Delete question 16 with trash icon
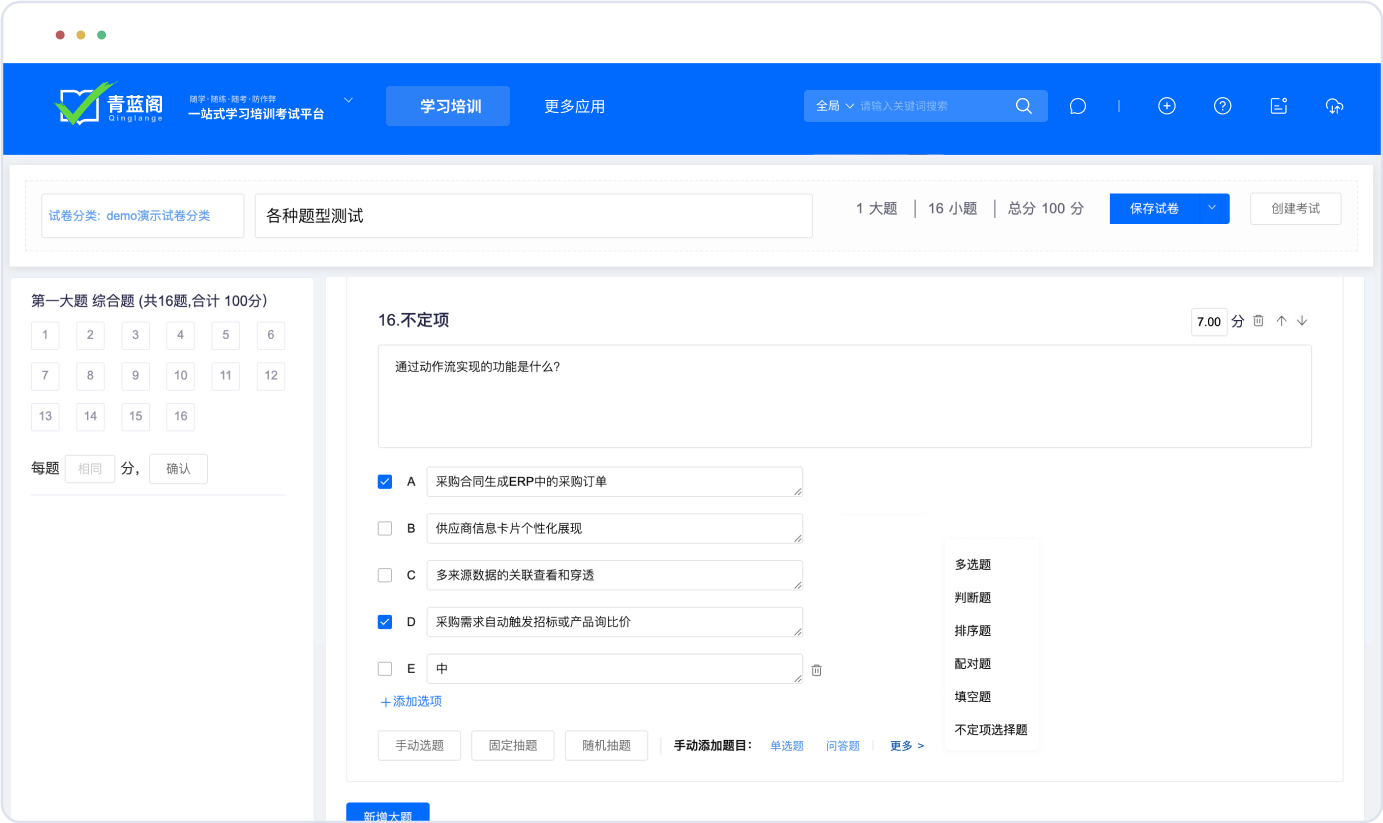 [1258, 321]
